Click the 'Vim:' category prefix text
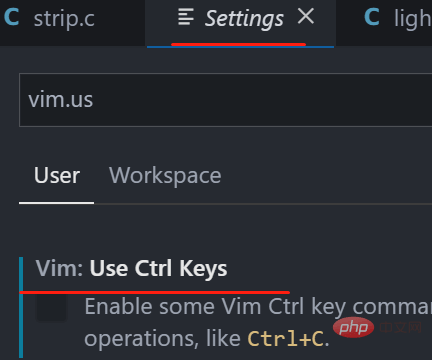Image resolution: width=432 pixels, height=360 pixels. 60,268
